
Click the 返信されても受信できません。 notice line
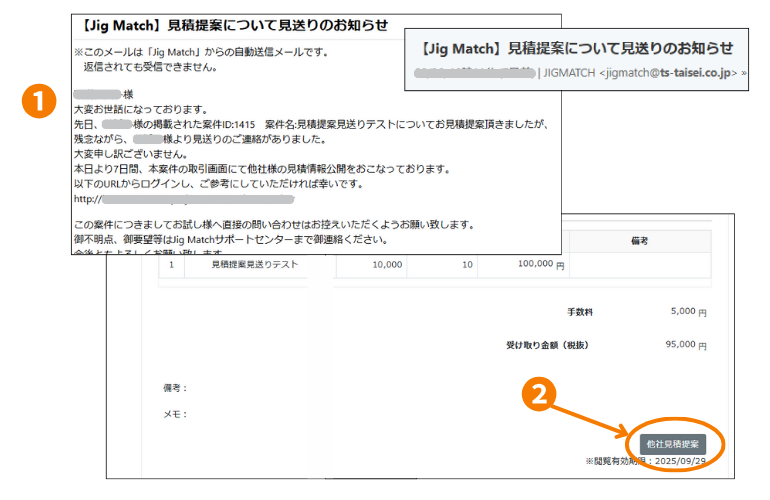[x=150, y=67]
